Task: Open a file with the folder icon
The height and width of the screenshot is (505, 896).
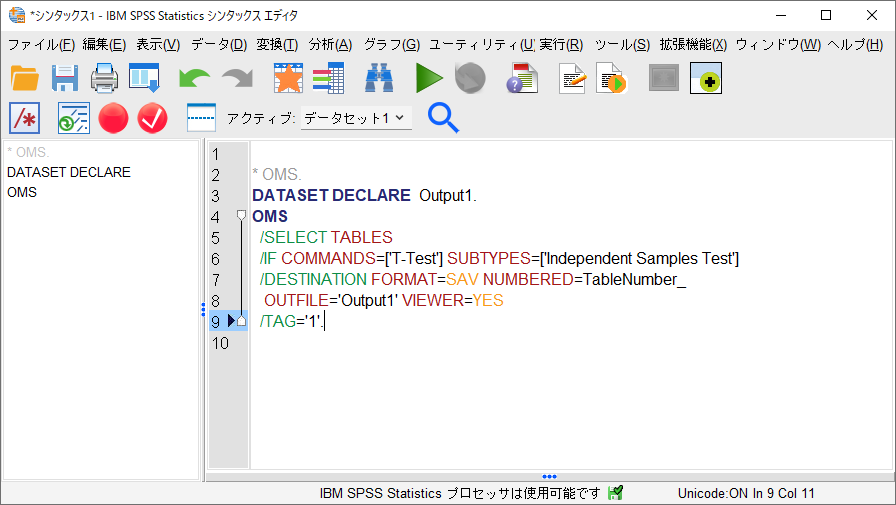Action: (x=25, y=78)
